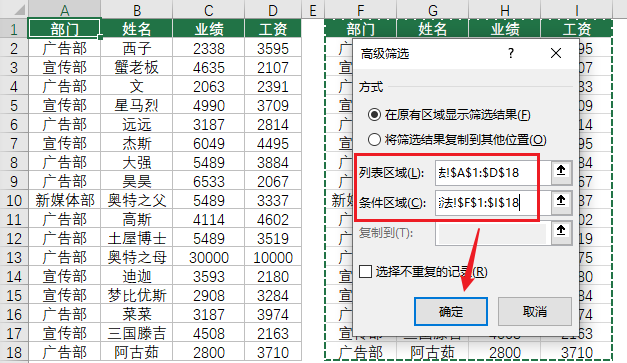Open help with the ? icon in 高级筛选
The height and width of the screenshot is (363, 627).
[511, 53]
